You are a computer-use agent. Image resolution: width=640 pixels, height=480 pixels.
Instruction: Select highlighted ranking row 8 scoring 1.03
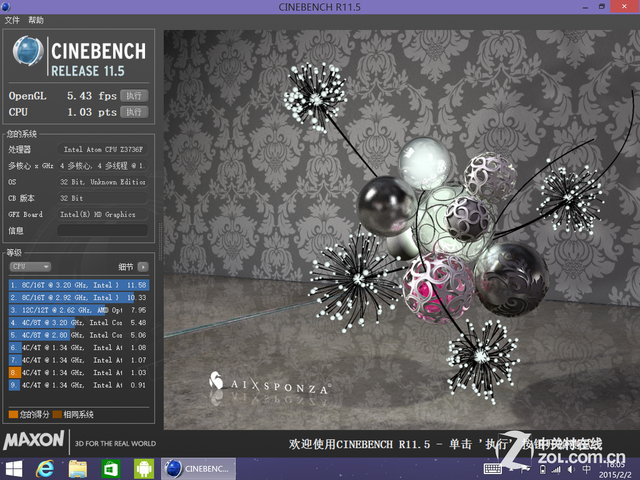(x=79, y=373)
